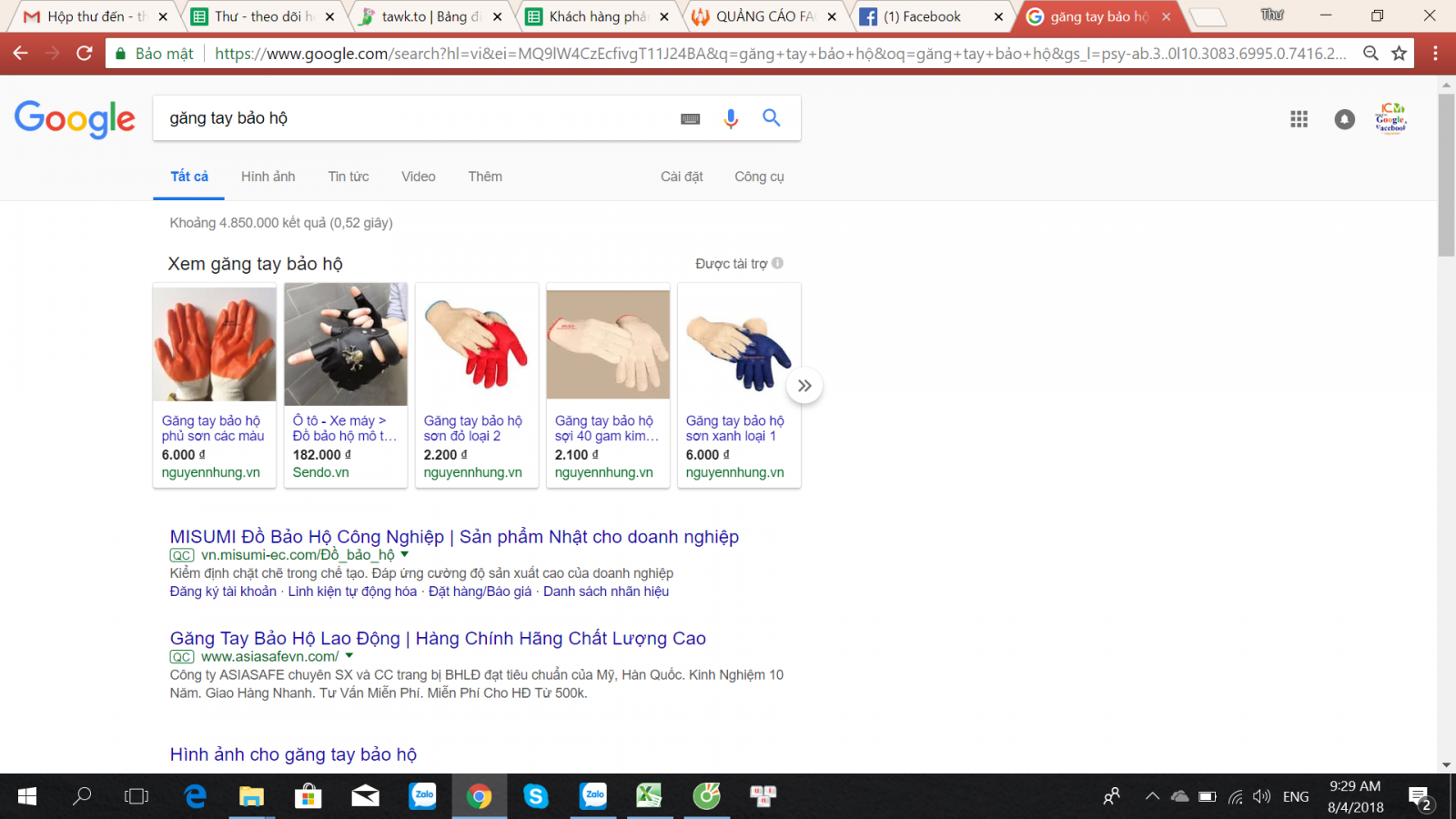Click the Google logo
The width and height of the screenshot is (1456, 819).
75,119
